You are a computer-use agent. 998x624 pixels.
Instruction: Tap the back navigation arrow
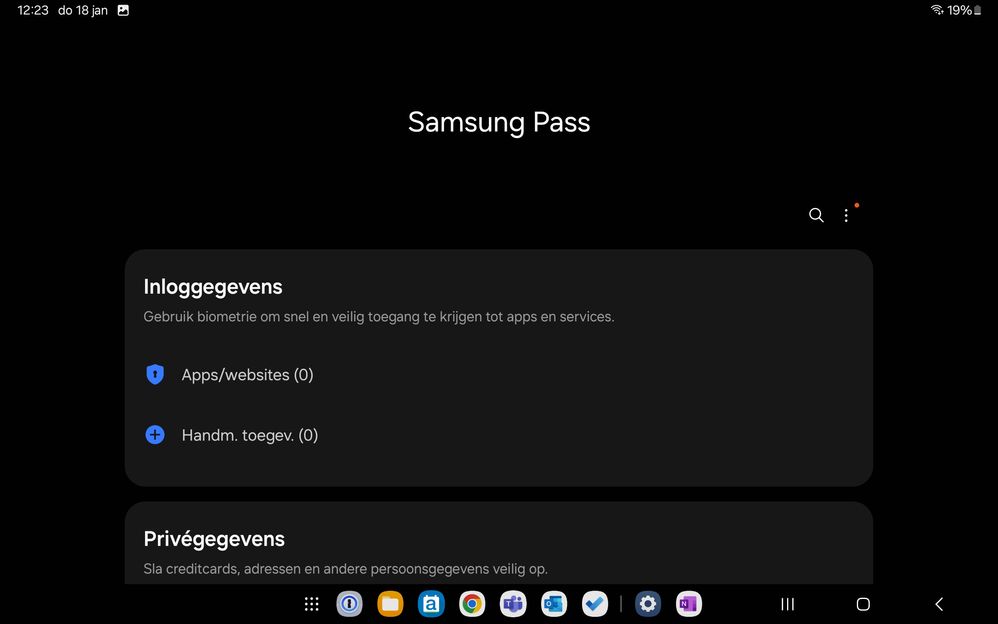click(939, 604)
